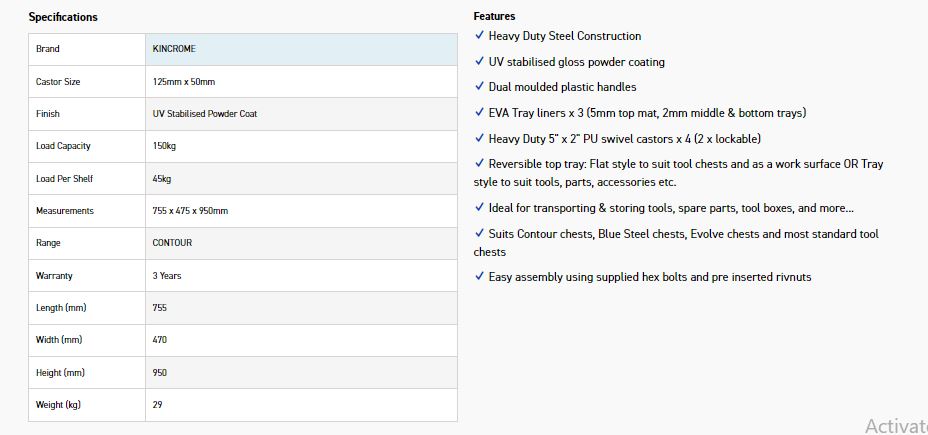The width and height of the screenshot is (928, 435).
Task: Click the checkmark beside Ideal for transporting feature
Action: (x=480, y=208)
